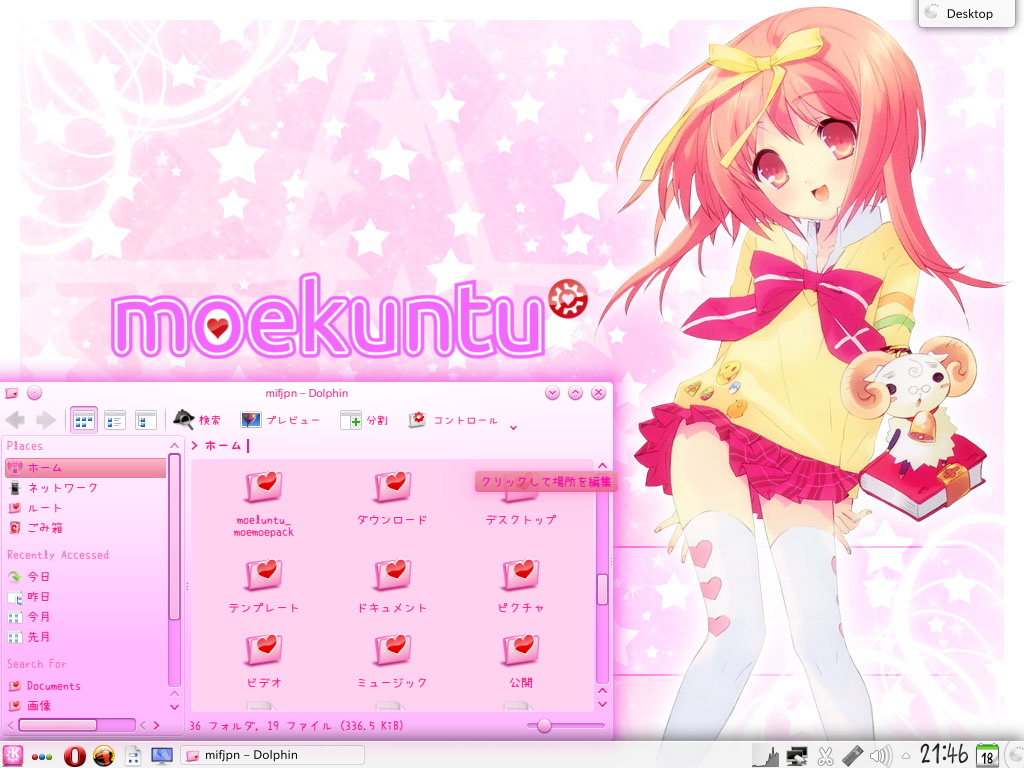The height and width of the screenshot is (768, 1024).
Task: Open the volume speaker tray icon
Action: pyautogui.click(x=880, y=756)
